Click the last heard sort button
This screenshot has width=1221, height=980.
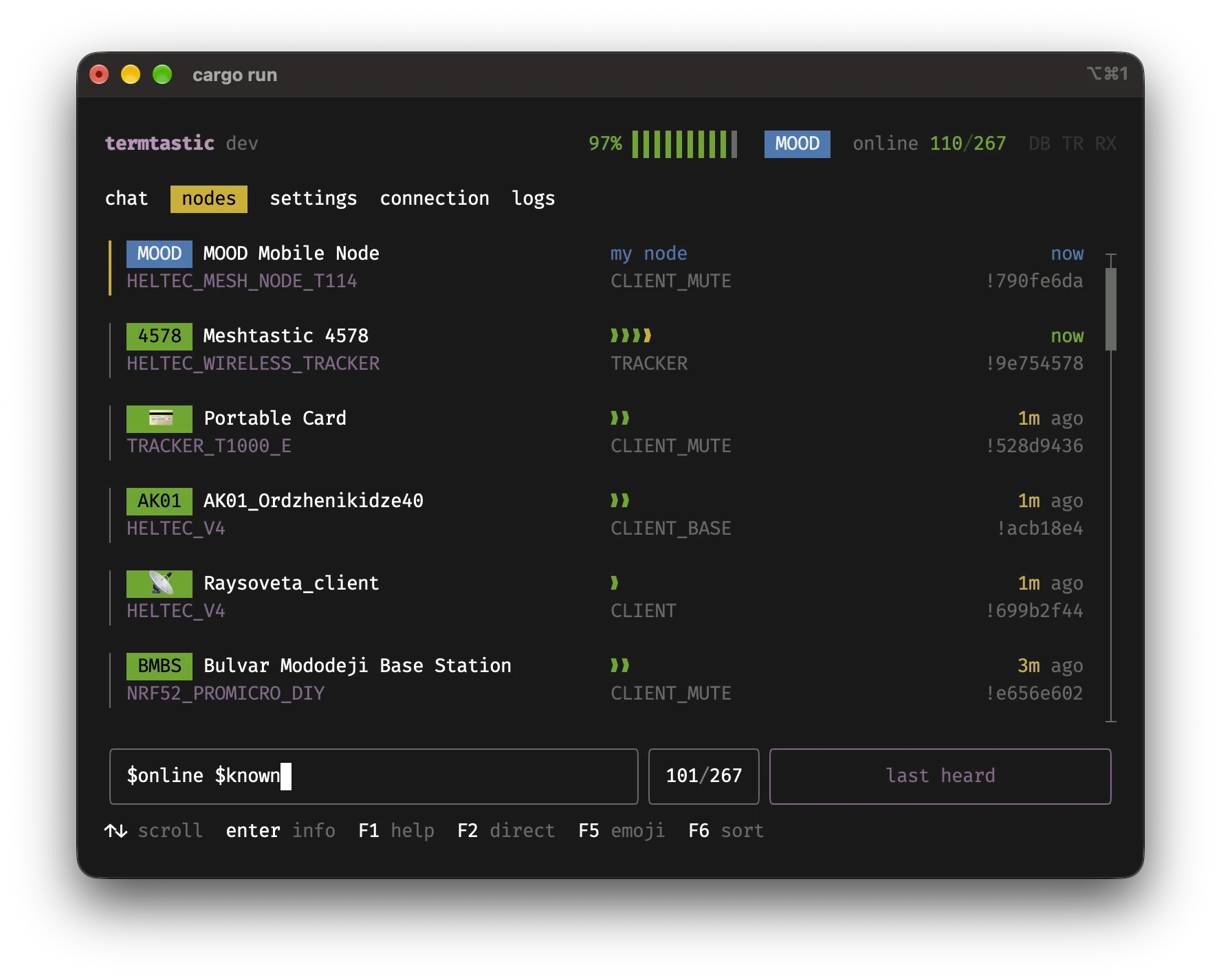(x=940, y=777)
